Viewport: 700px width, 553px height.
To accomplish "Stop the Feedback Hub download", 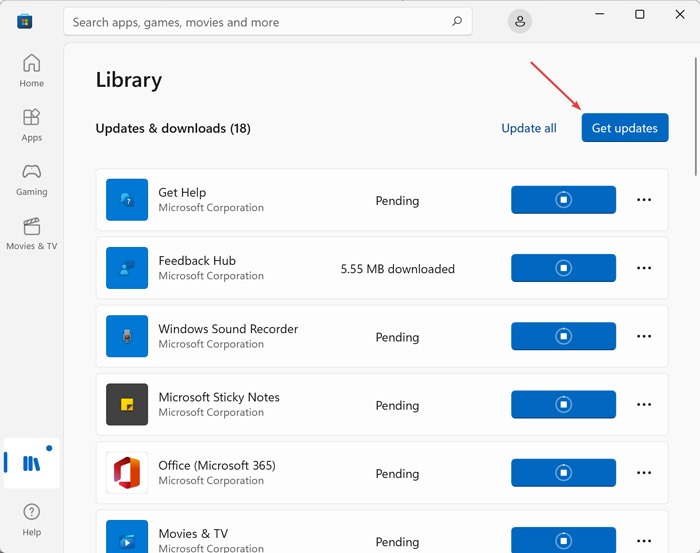I will coord(563,268).
